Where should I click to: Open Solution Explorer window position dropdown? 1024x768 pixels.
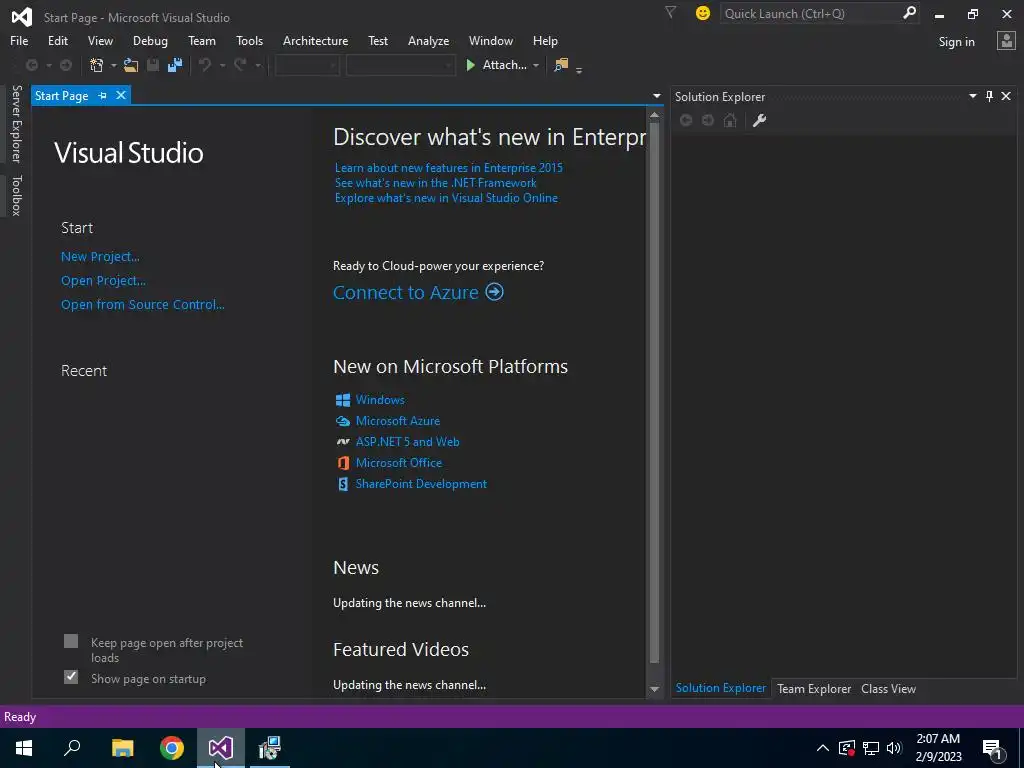coord(972,96)
